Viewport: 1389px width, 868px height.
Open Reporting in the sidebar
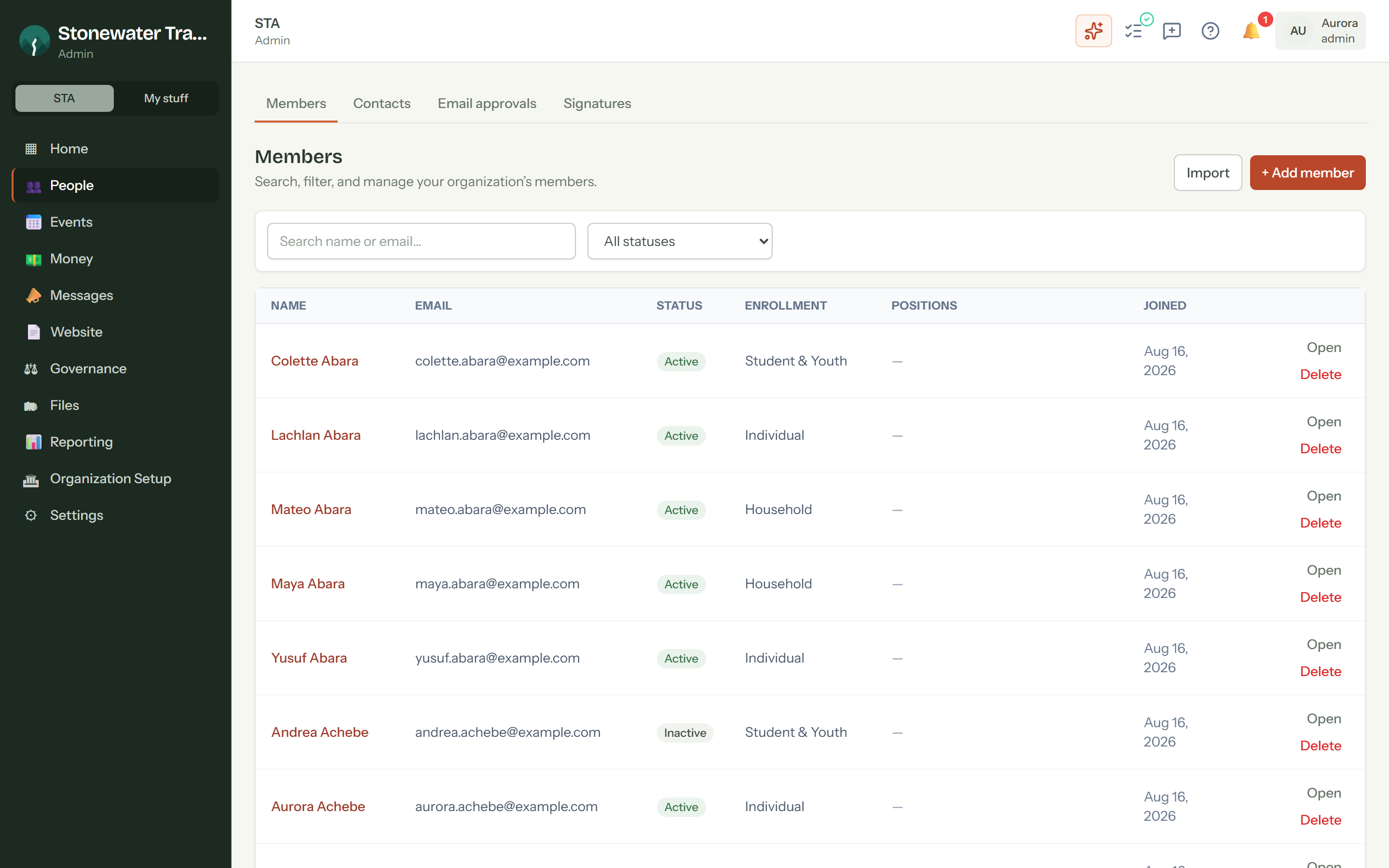click(x=115, y=442)
